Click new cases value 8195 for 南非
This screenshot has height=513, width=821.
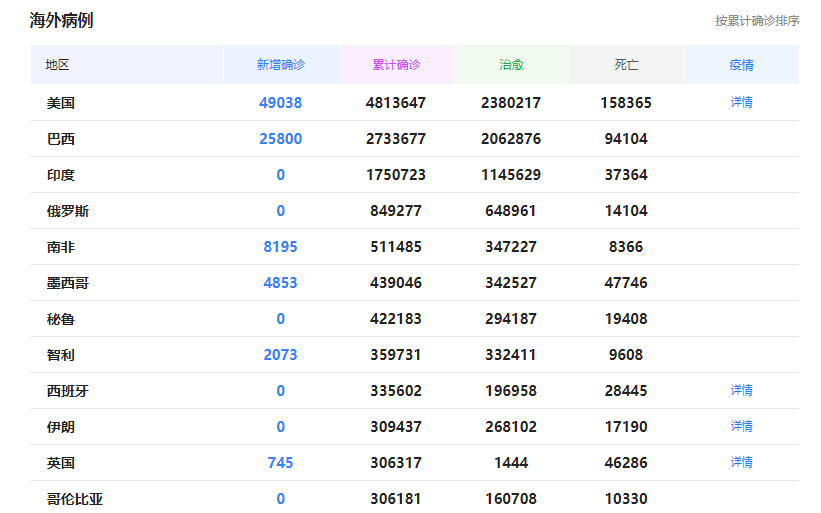tap(281, 247)
